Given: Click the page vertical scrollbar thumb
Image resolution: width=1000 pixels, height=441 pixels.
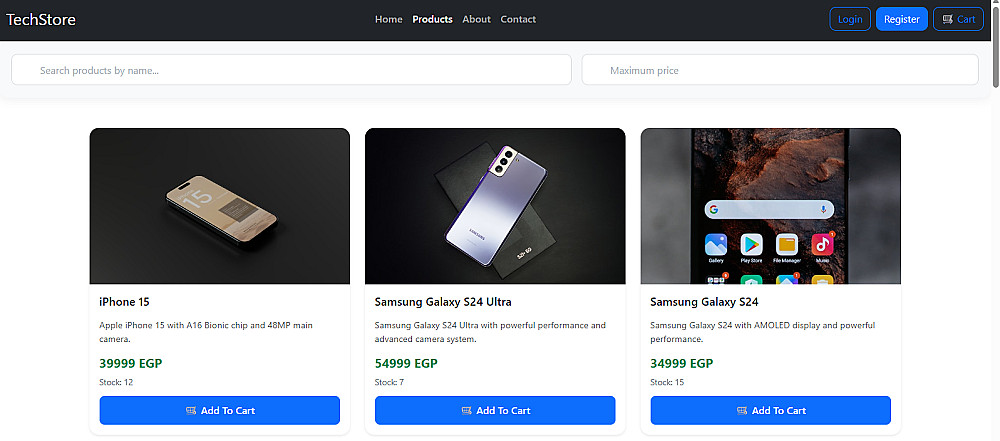Looking at the screenshot, I should 996,45.
